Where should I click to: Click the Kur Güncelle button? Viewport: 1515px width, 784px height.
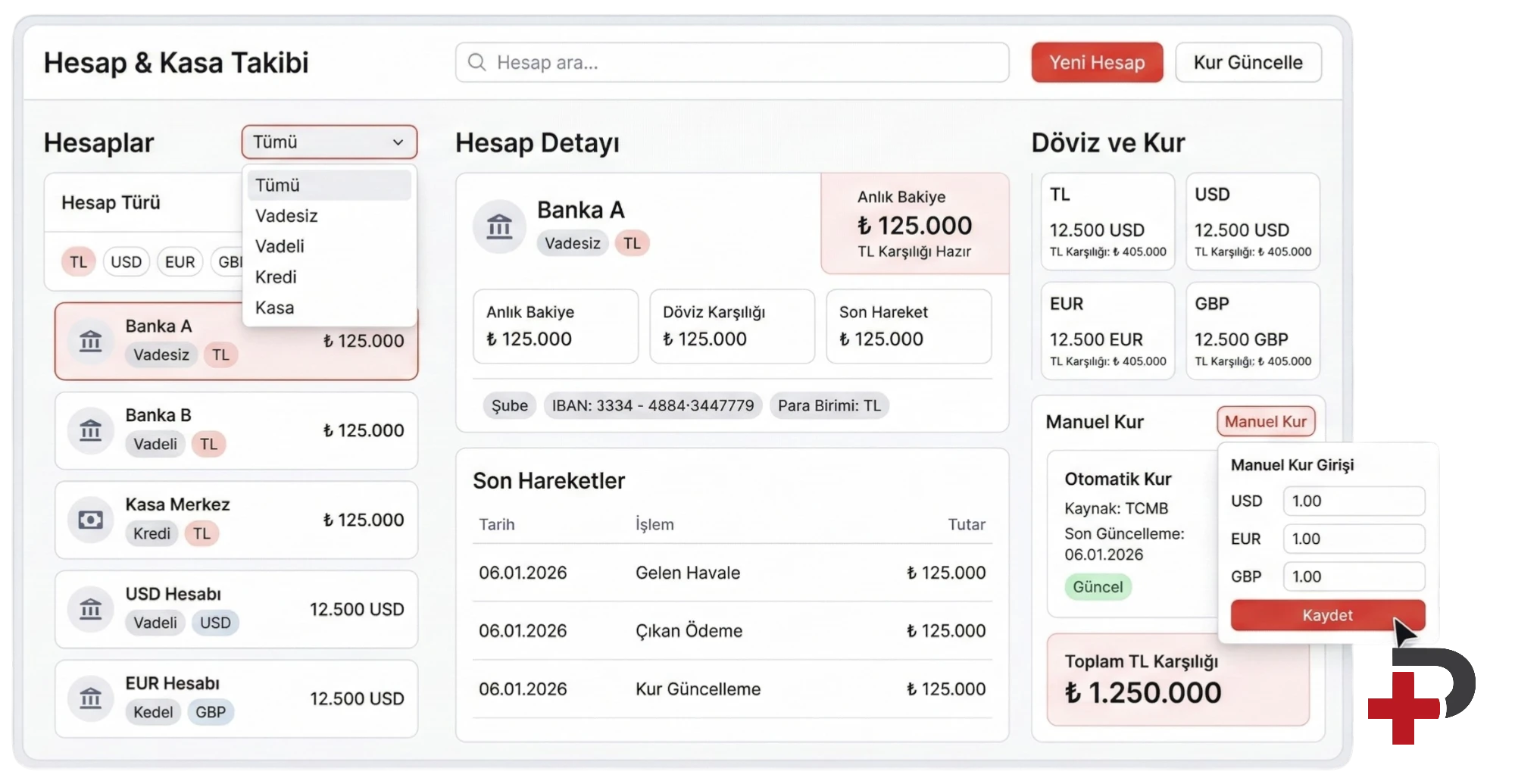coord(1248,62)
